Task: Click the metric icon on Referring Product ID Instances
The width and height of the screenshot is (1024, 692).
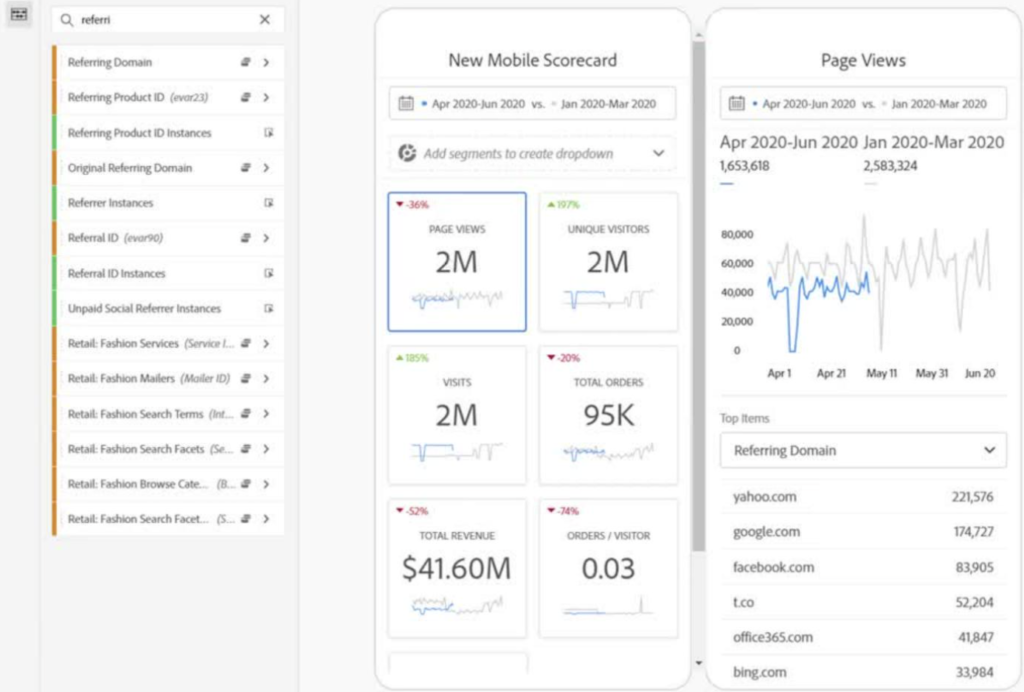Action: [268, 133]
